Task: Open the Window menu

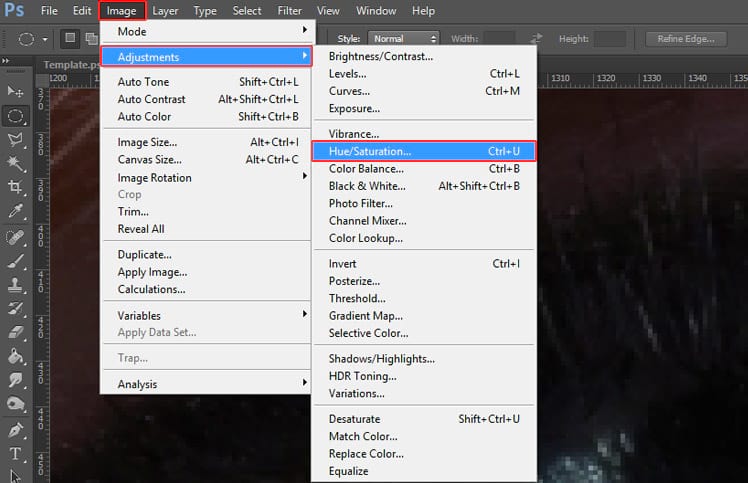Action: coord(376,10)
